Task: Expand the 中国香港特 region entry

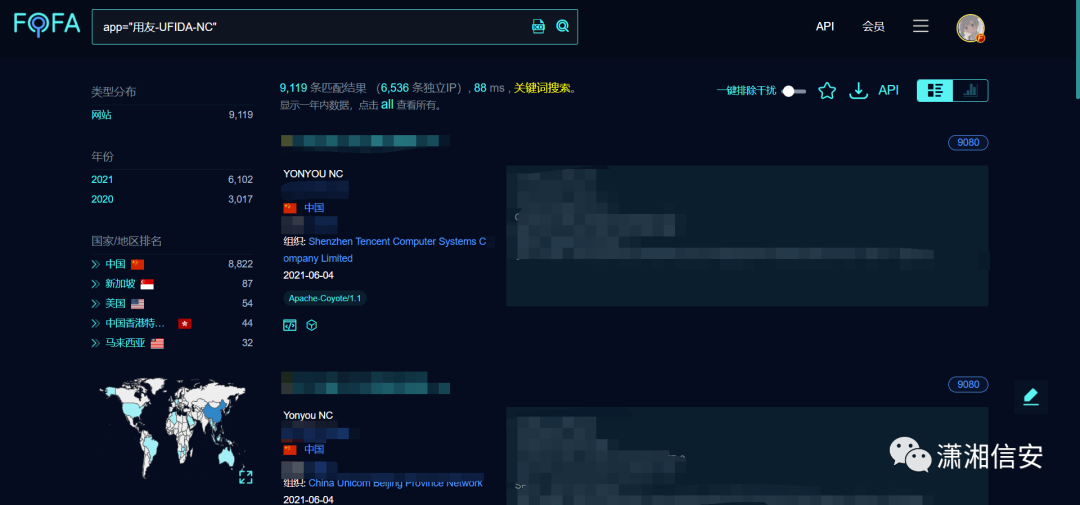Action: 96,323
